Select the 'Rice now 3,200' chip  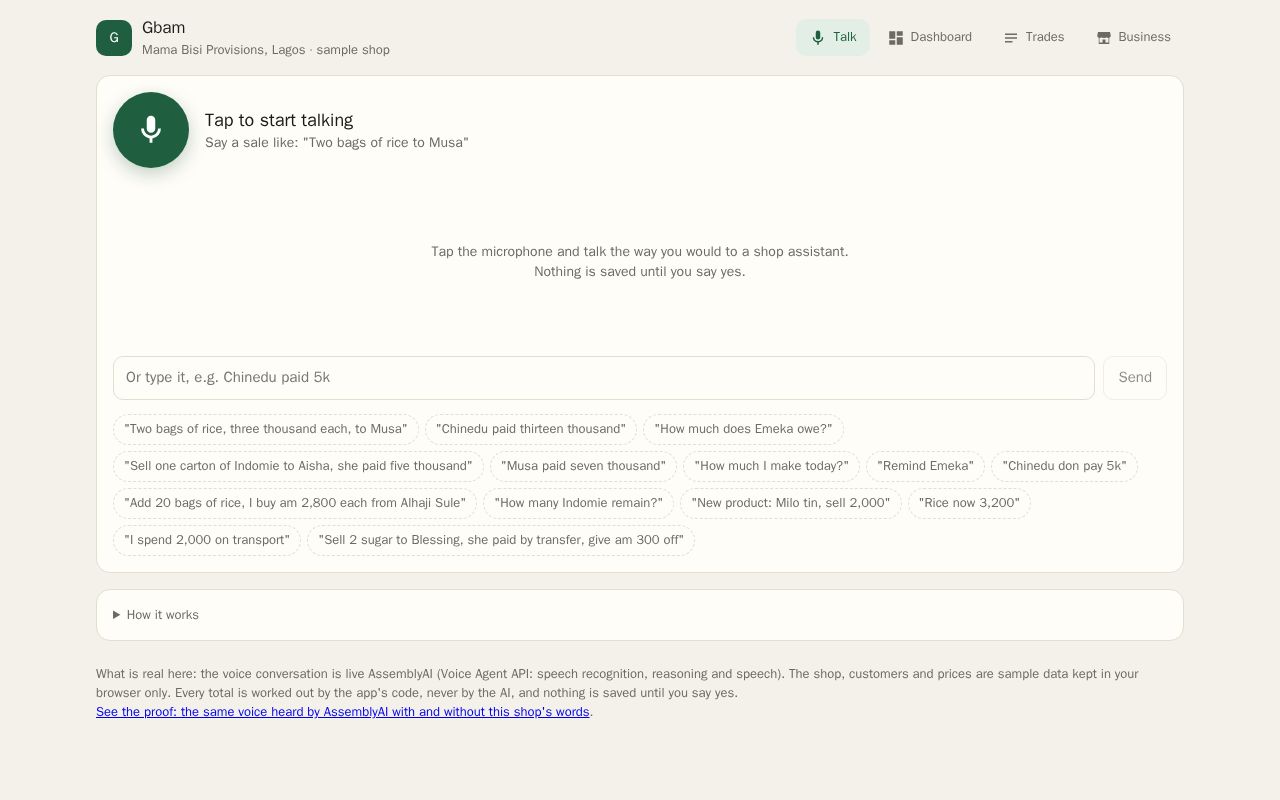(969, 503)
